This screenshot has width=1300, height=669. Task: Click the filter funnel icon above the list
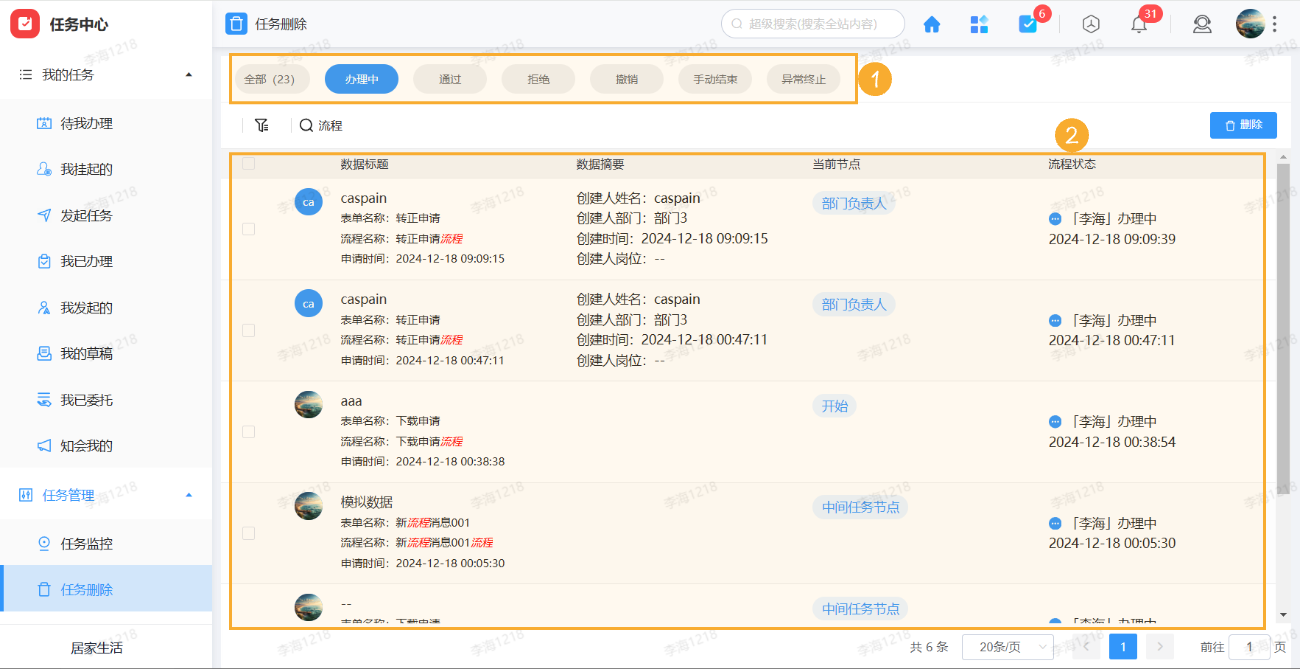(x=262, y=124)
